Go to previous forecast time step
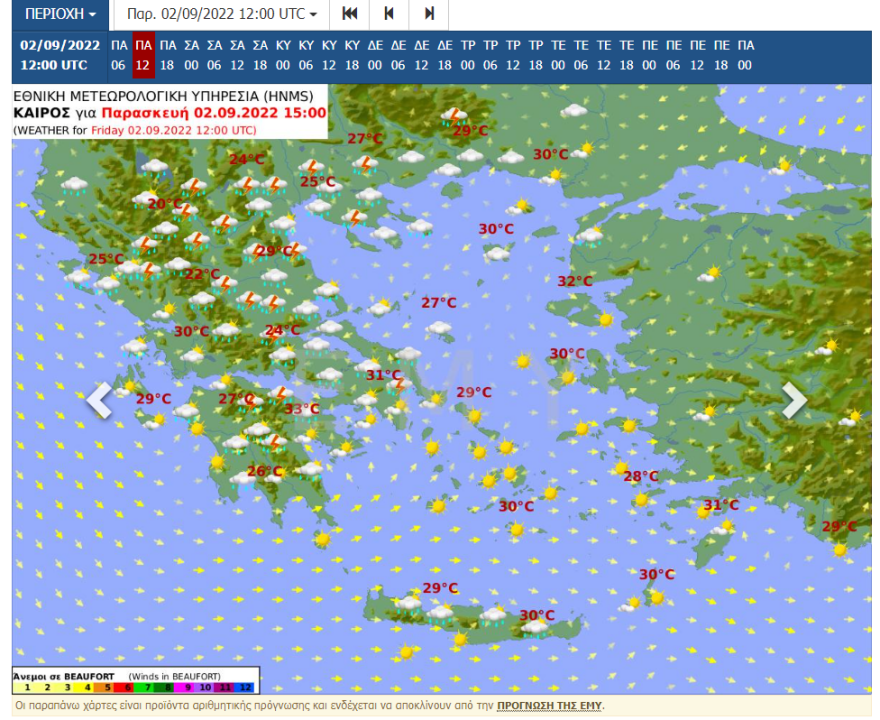Image resolution: width=880 pixels, height=720 pixels. click(389, 15)
